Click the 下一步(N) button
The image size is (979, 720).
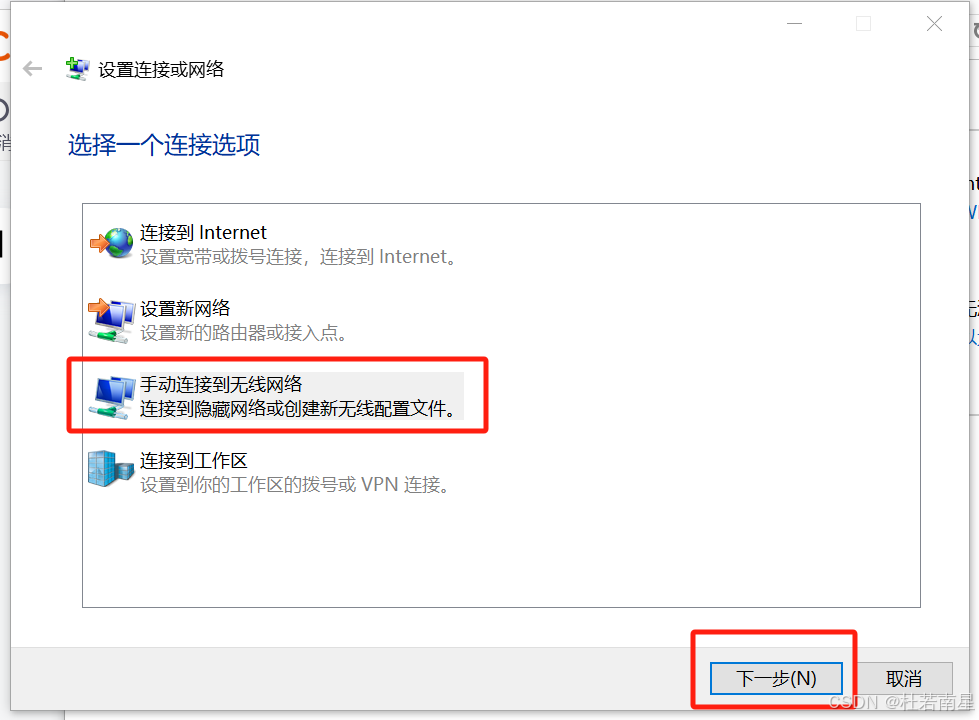(x=776, y=678)
